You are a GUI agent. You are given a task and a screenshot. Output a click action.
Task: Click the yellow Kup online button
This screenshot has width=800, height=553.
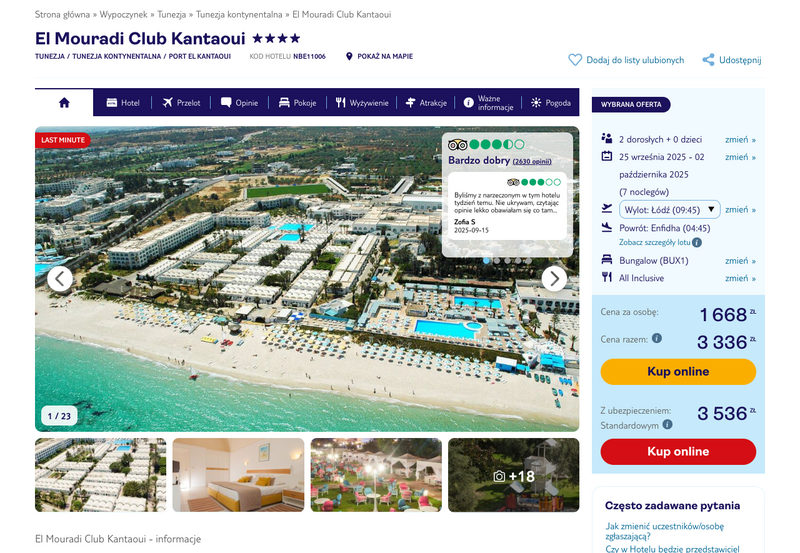pos(678,371)
